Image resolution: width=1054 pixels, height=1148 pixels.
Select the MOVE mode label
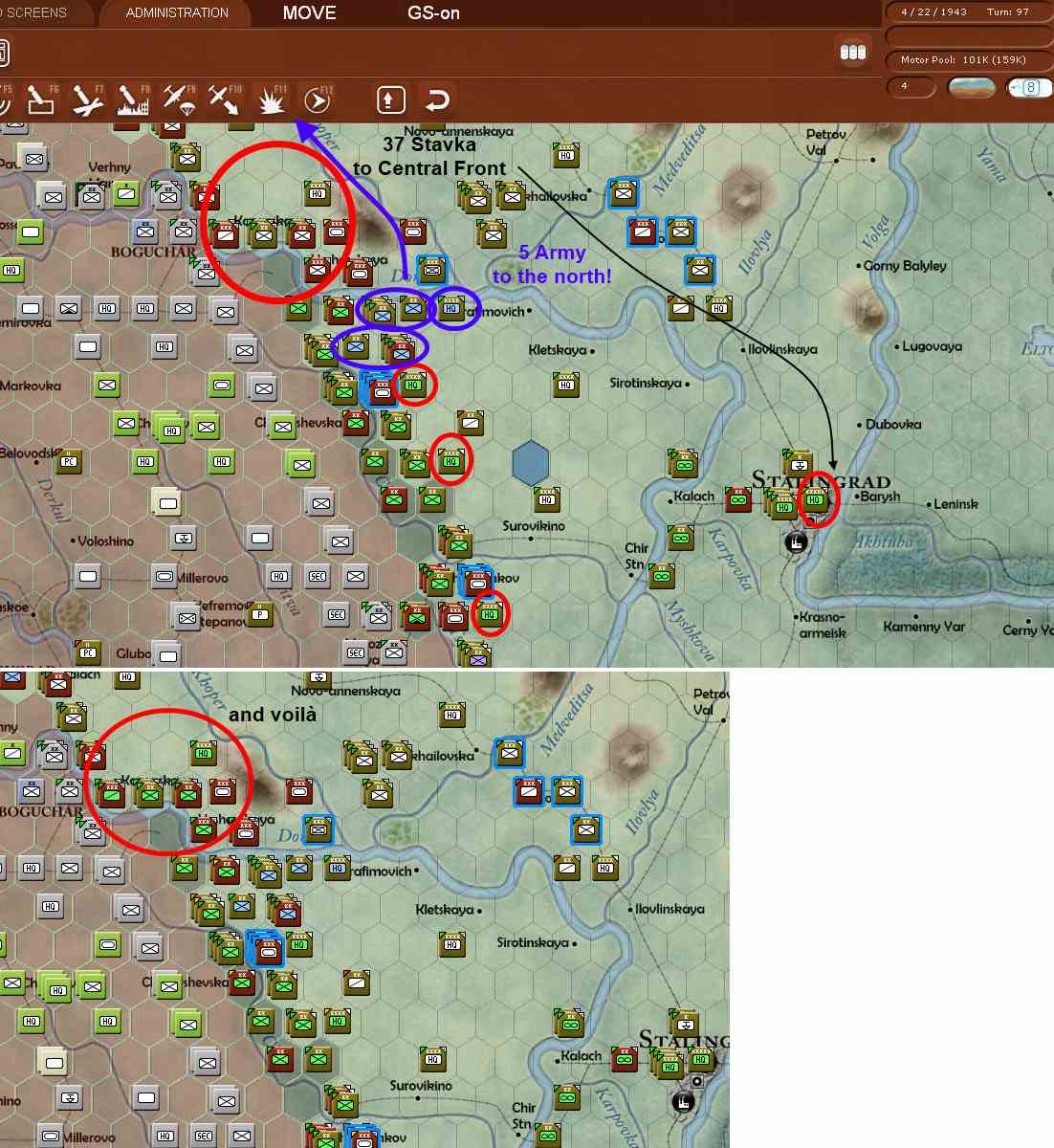[x=309, y=12]
